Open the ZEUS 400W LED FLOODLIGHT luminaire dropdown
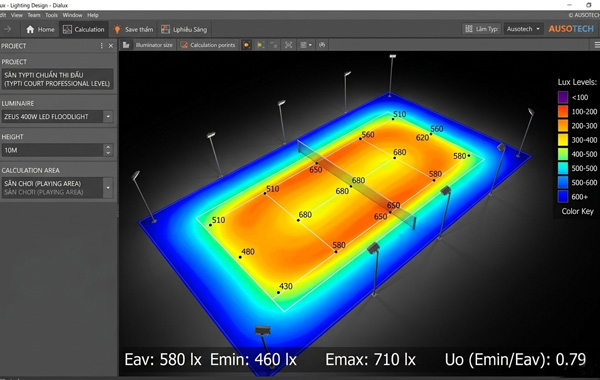This screenshot has width=600, height=380. click(x=108, y=116)
